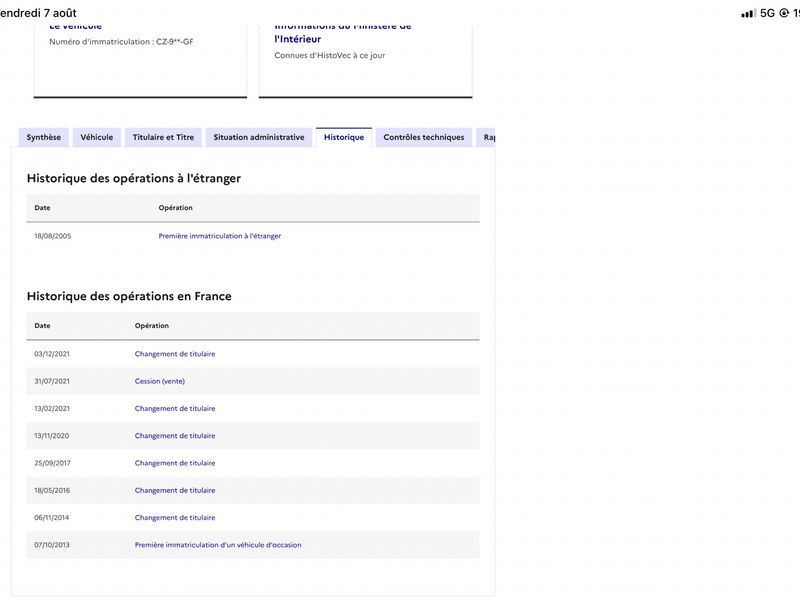Click the 'Historique des opérations à l'étranger' heading
Viewport: 800px width, 600px height.
pos(134,178)
